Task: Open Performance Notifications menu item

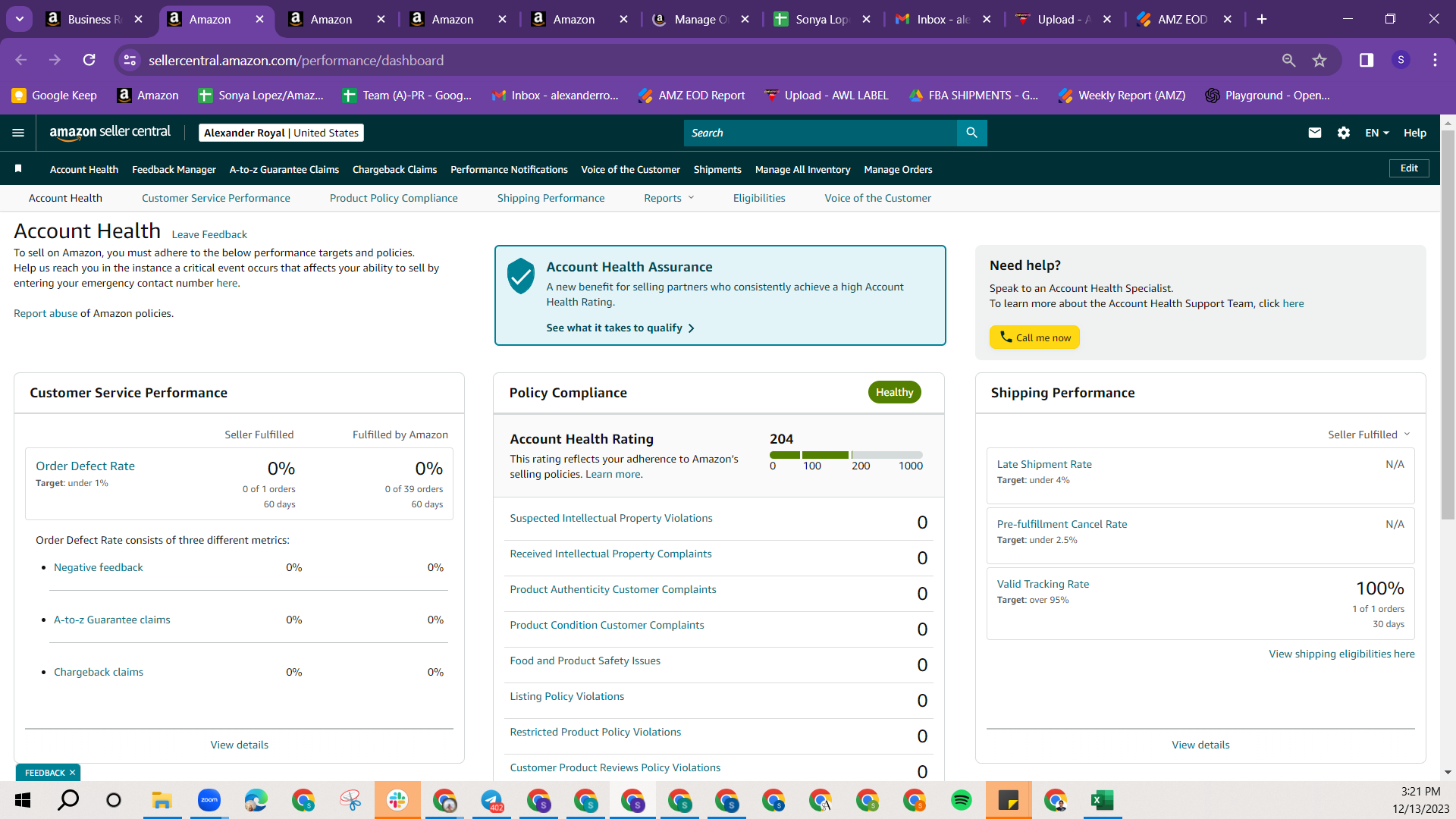Action: [x=509, y=169]
